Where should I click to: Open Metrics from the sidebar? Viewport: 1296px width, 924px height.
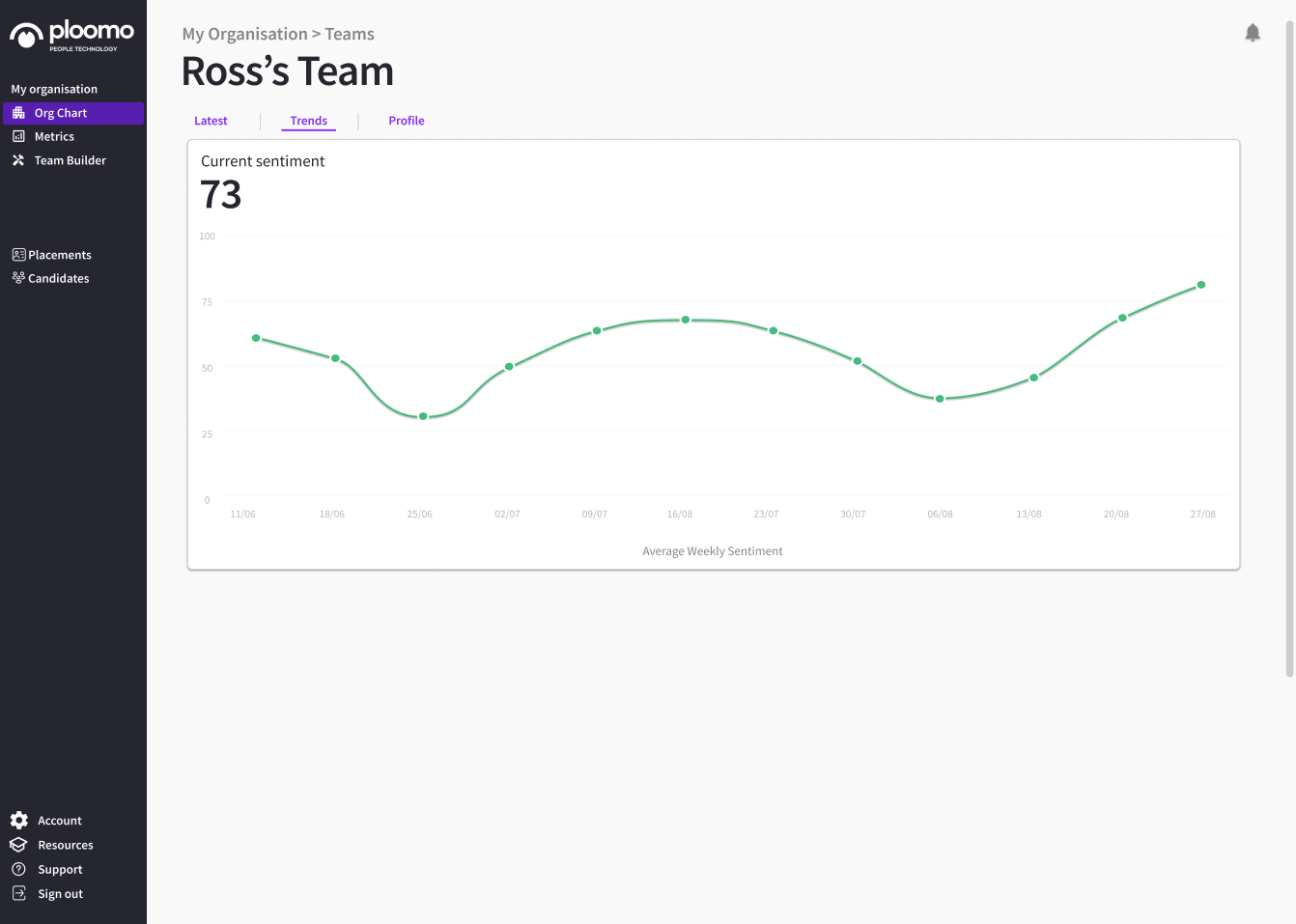click(54, 137)
